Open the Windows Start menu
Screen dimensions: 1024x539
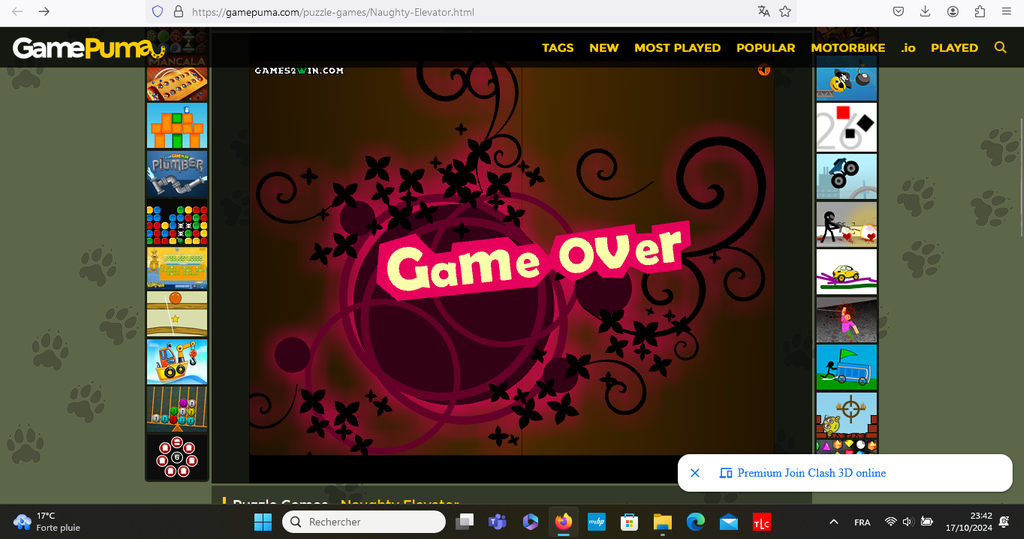[x=263, y=522]
